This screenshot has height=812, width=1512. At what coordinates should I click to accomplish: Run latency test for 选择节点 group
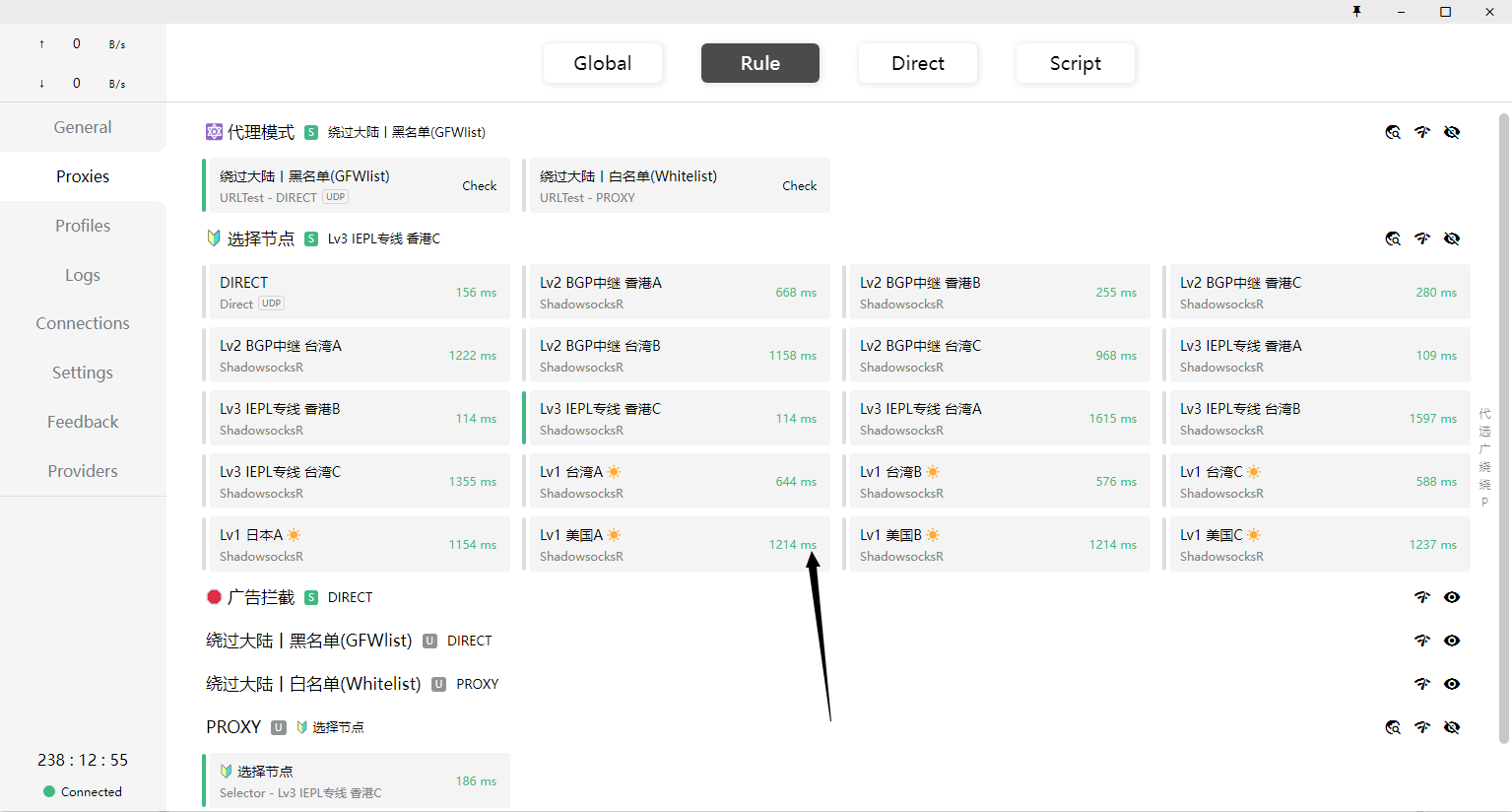[1422, 238]
